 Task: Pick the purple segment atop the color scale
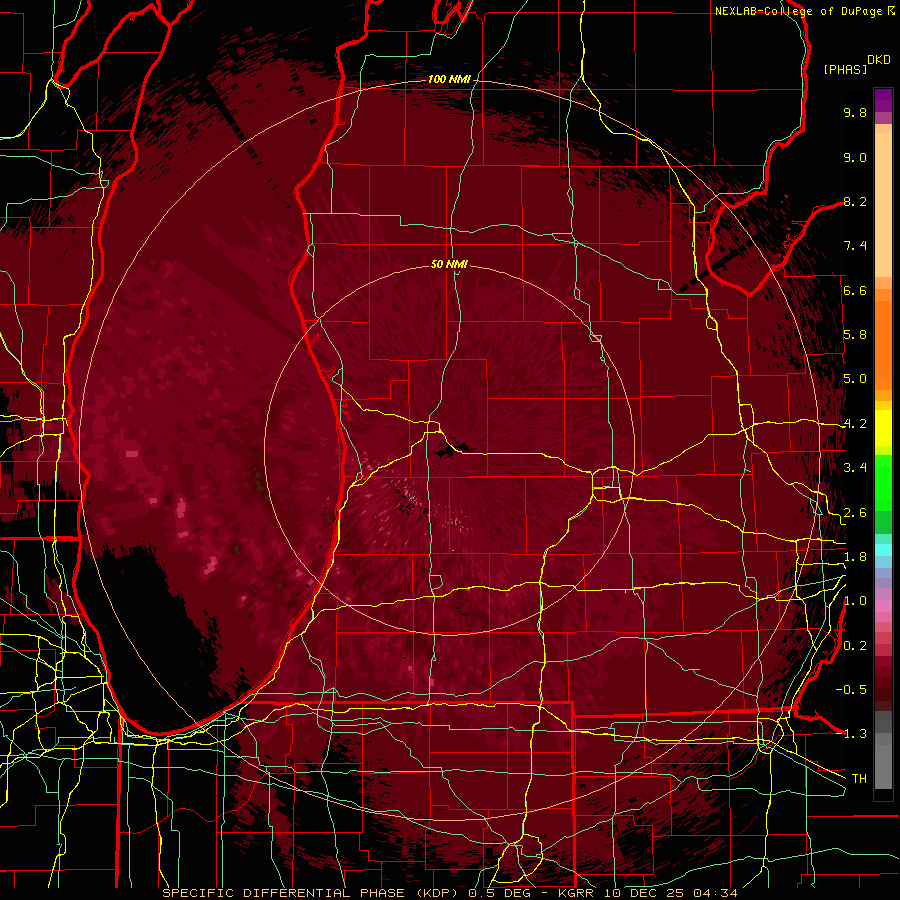(883, 100)
